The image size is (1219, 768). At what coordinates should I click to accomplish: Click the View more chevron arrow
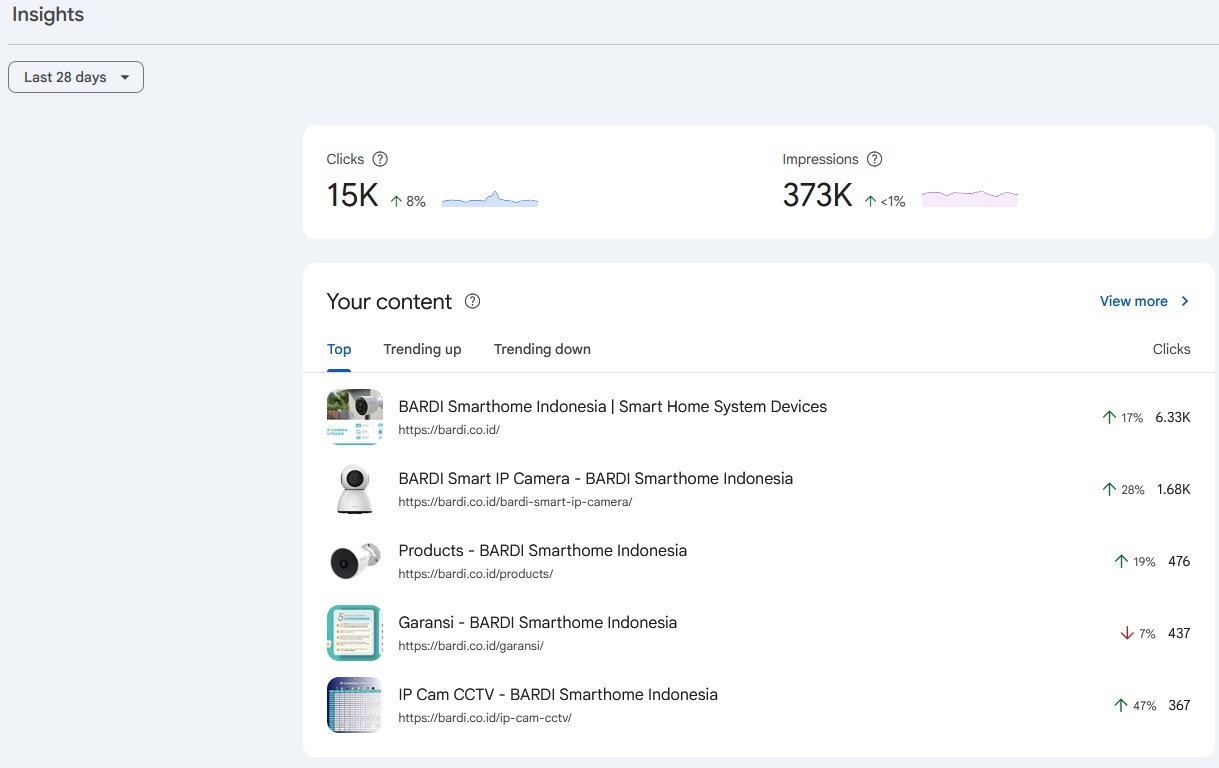[1185, 301]
